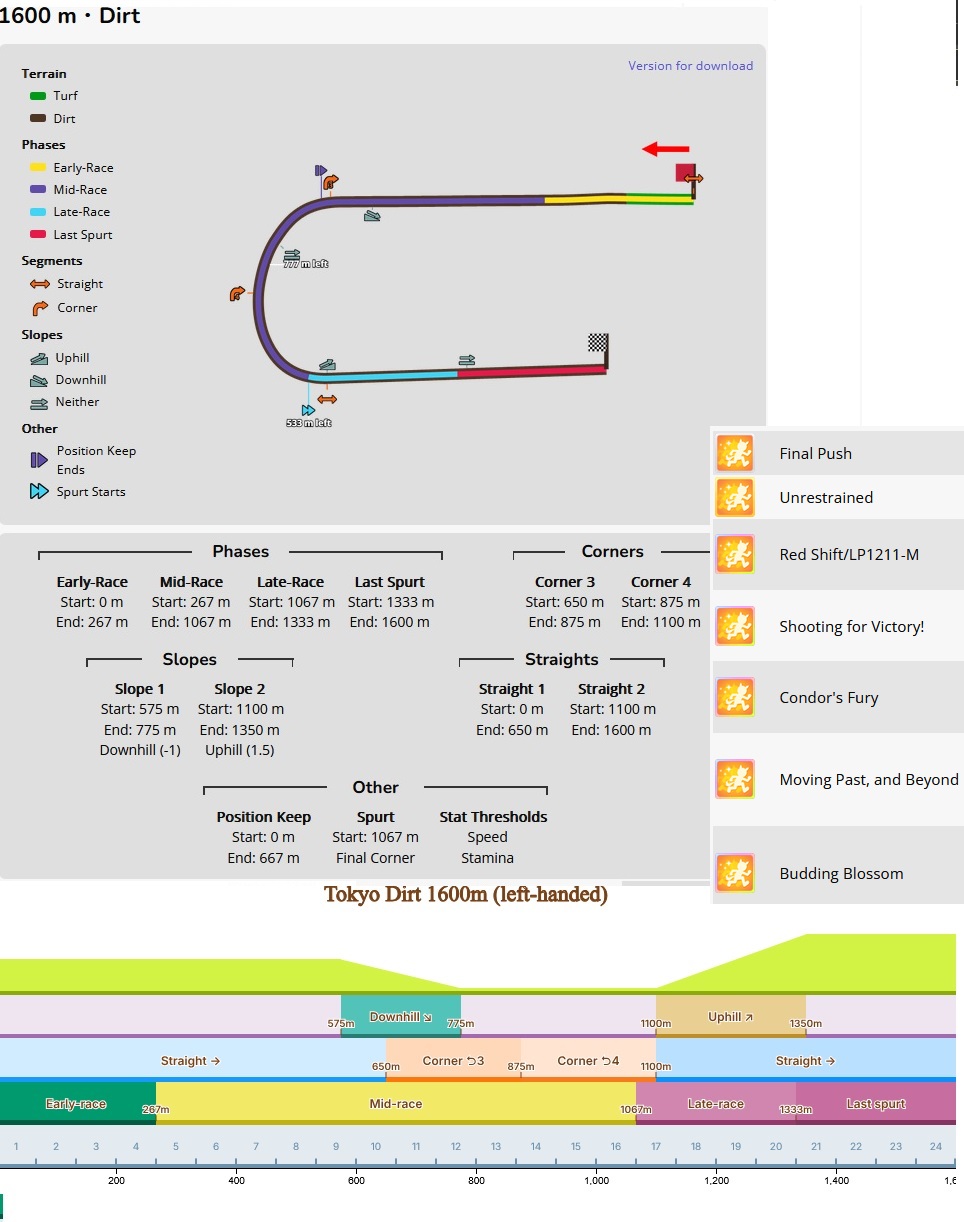Click the Neither slope icon in the legend
This screenshot has width=964, height=1222.
click(39, 402)
